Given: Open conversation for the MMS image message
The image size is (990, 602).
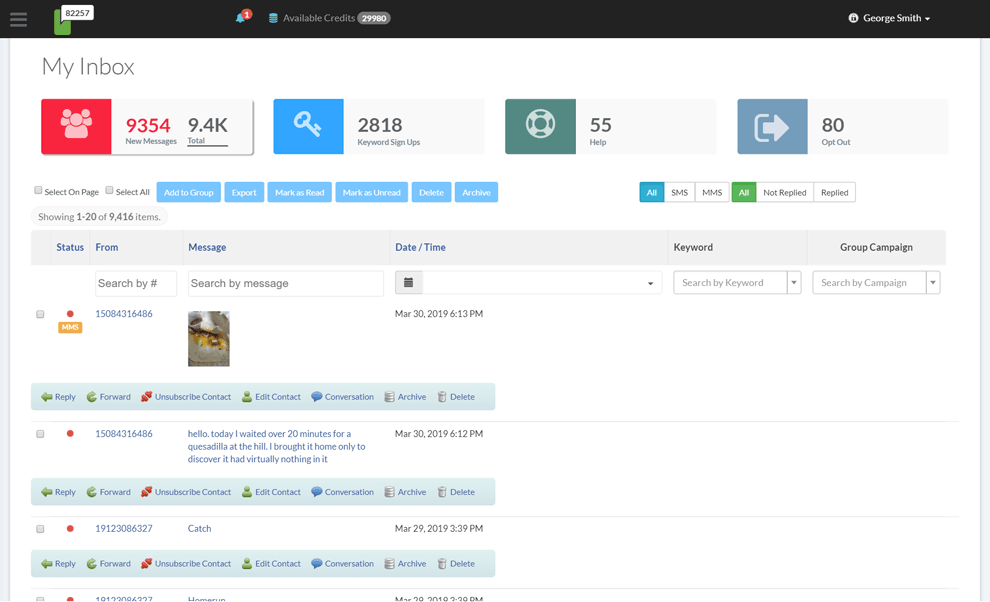Looking at the screenshot, I should [343, 397].
